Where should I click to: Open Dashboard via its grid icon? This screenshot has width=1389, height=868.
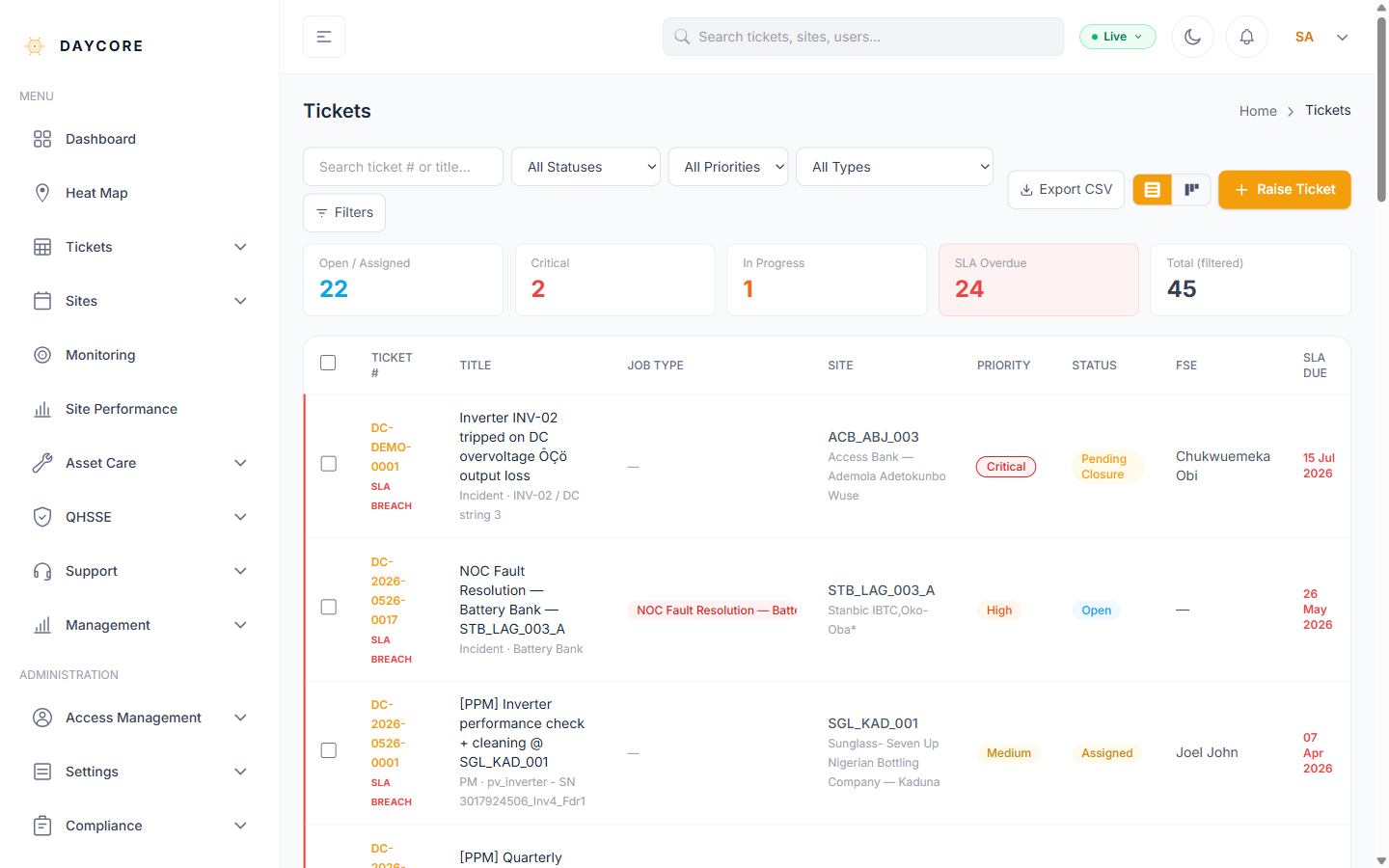point(42,139)
